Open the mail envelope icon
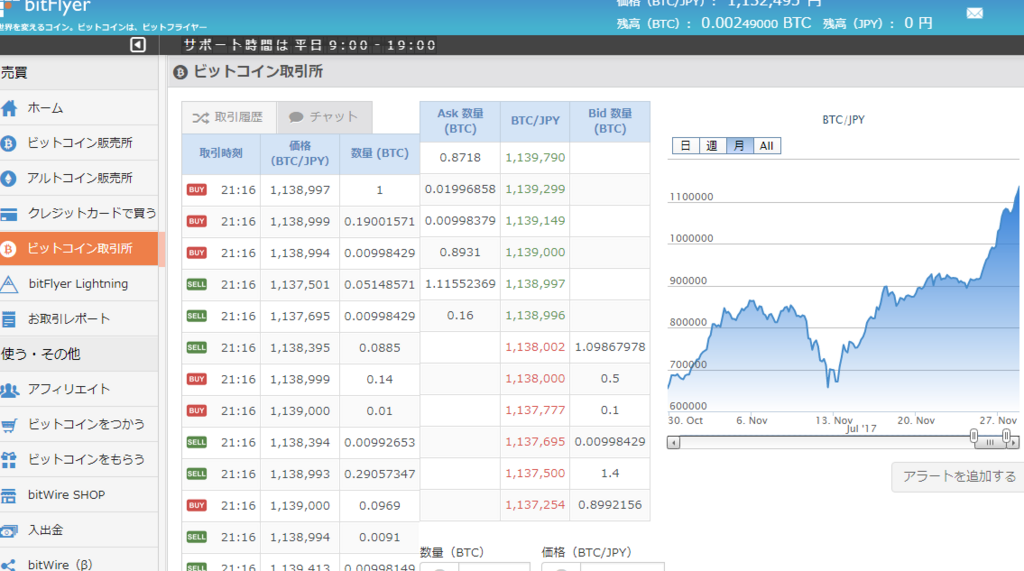The height and width of the screenshot is (571, 1024). click(x=974, y=13)
